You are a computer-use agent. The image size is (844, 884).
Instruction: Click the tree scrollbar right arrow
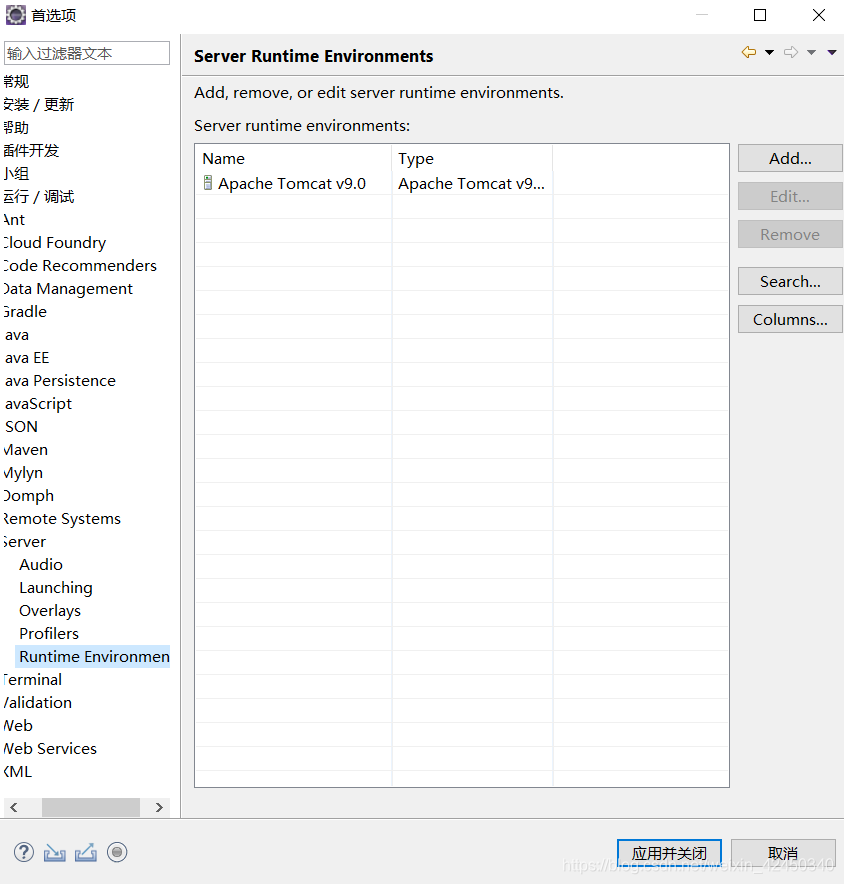point(159,807)
